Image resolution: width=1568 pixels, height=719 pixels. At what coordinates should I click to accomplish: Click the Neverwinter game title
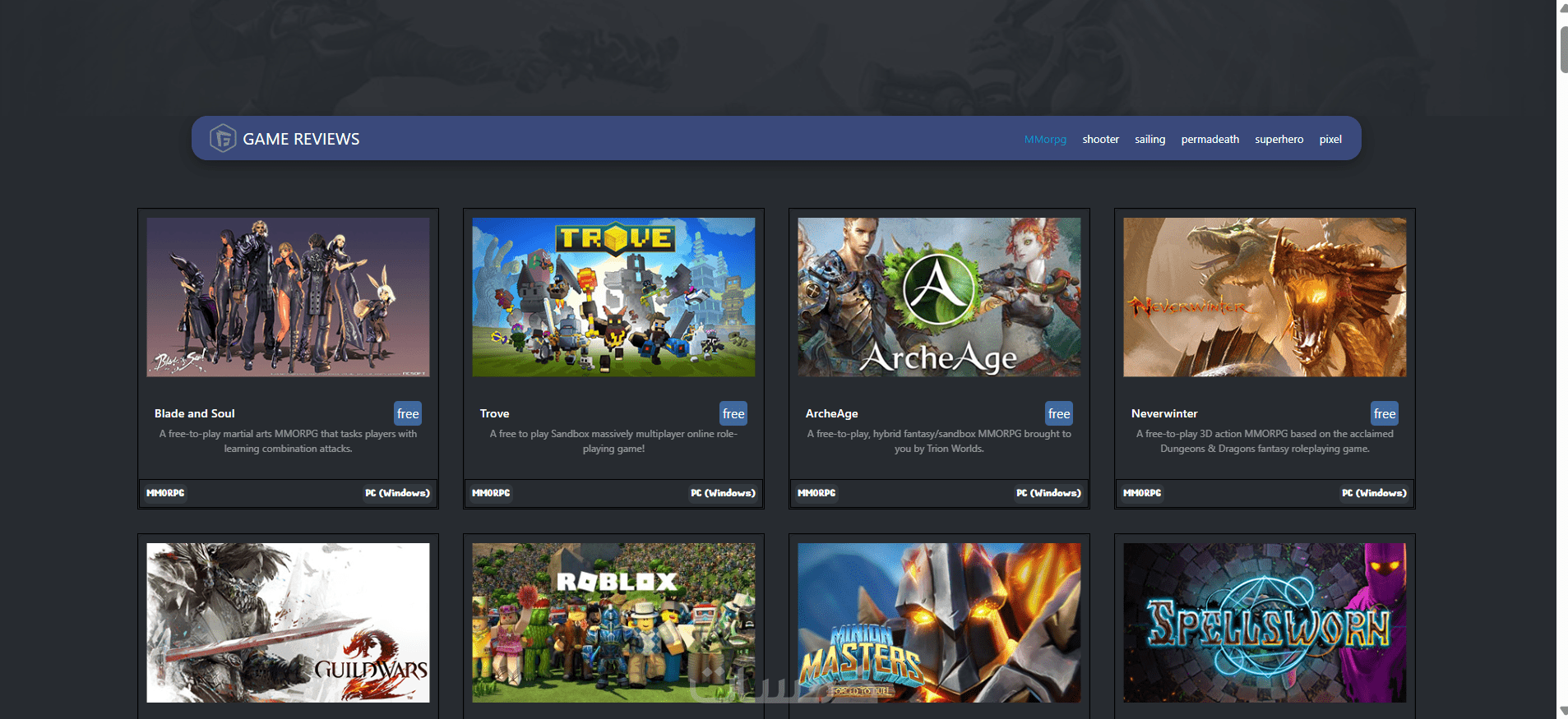pyautogui.click(x=1164, y=413)
